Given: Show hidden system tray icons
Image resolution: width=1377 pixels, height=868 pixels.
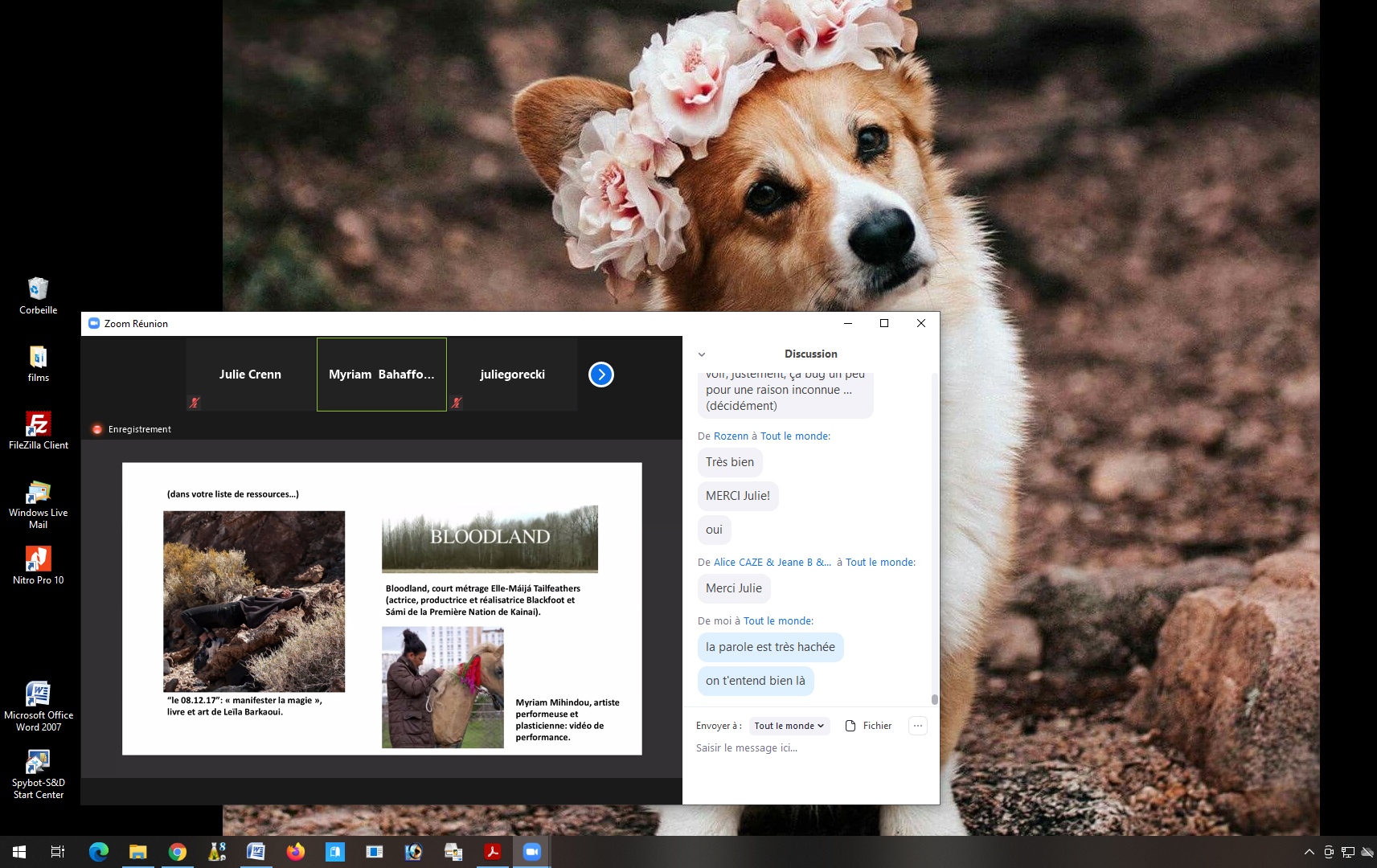Looking at the screenshot, I should point(1309,852).
